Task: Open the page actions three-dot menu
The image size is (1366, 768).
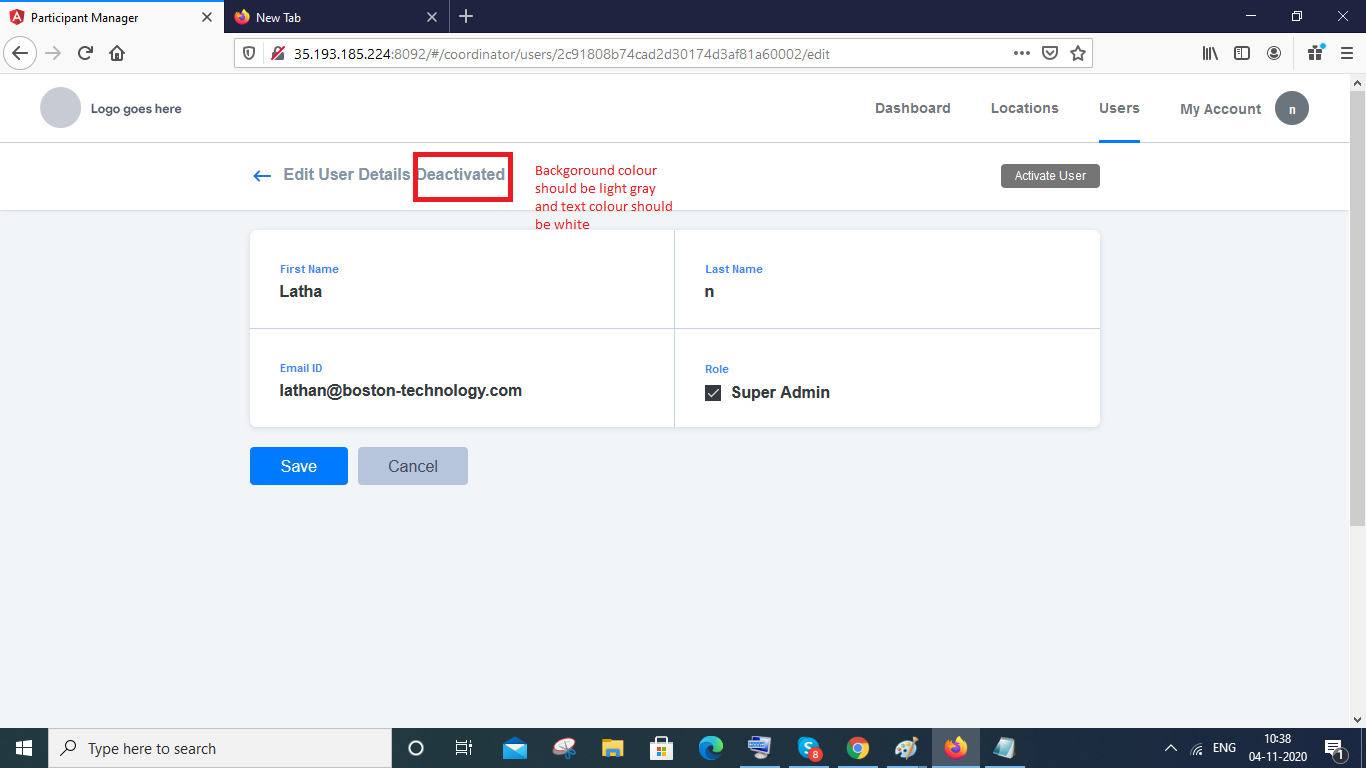Action: [x=1022, y=53]
